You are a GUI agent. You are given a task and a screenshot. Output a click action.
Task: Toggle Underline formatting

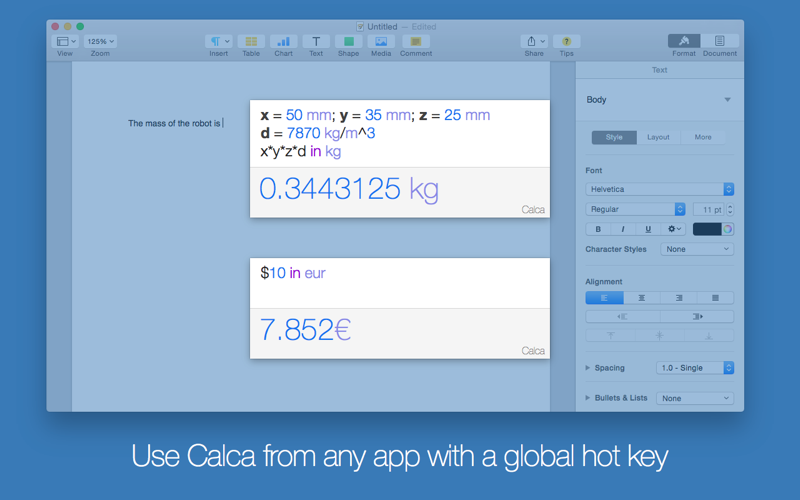pyautogui.click(x=648, y=229)
